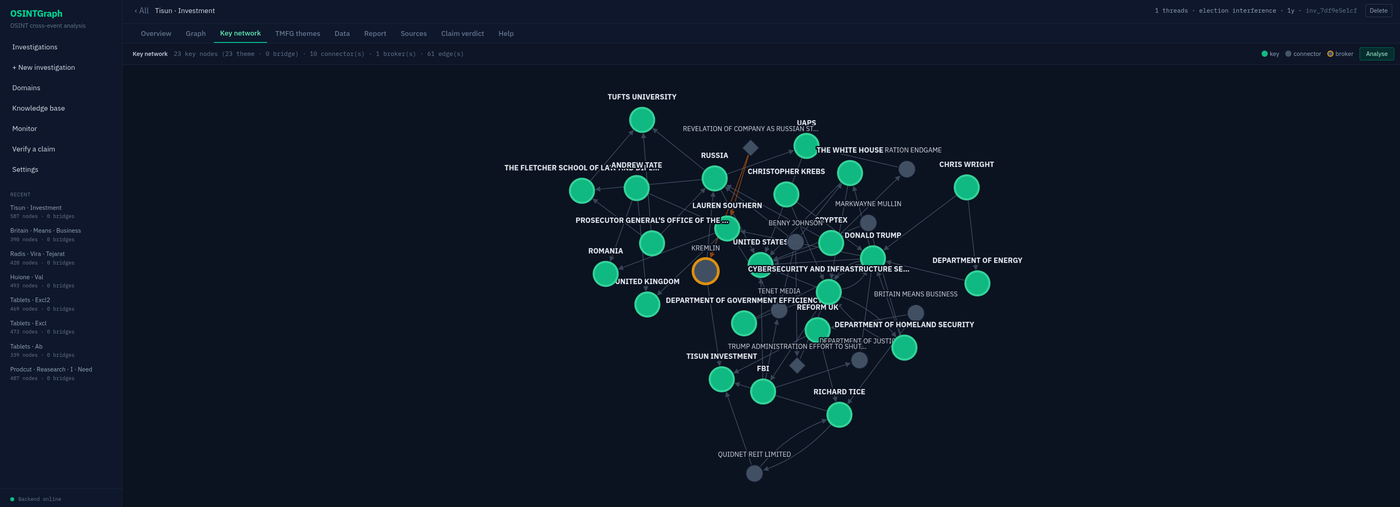Viewport: 1400px width, 507px height.
Task: Click the Richard Tice node
Action: 839,414
